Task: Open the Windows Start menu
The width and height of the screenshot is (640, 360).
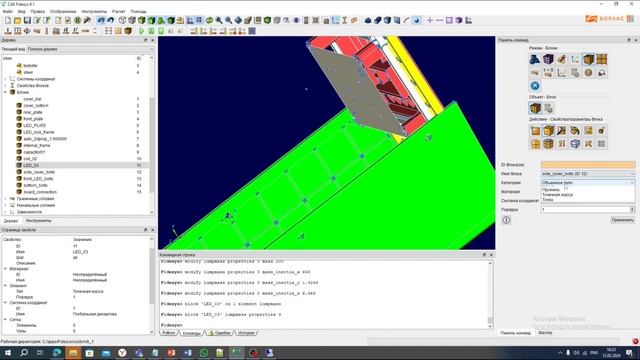Action: point(8,353)
